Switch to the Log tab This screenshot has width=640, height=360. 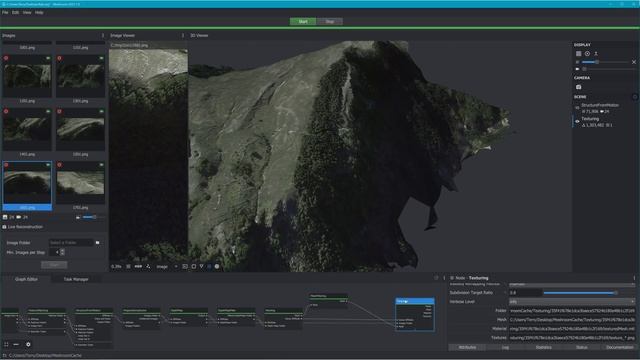[505, 347]
